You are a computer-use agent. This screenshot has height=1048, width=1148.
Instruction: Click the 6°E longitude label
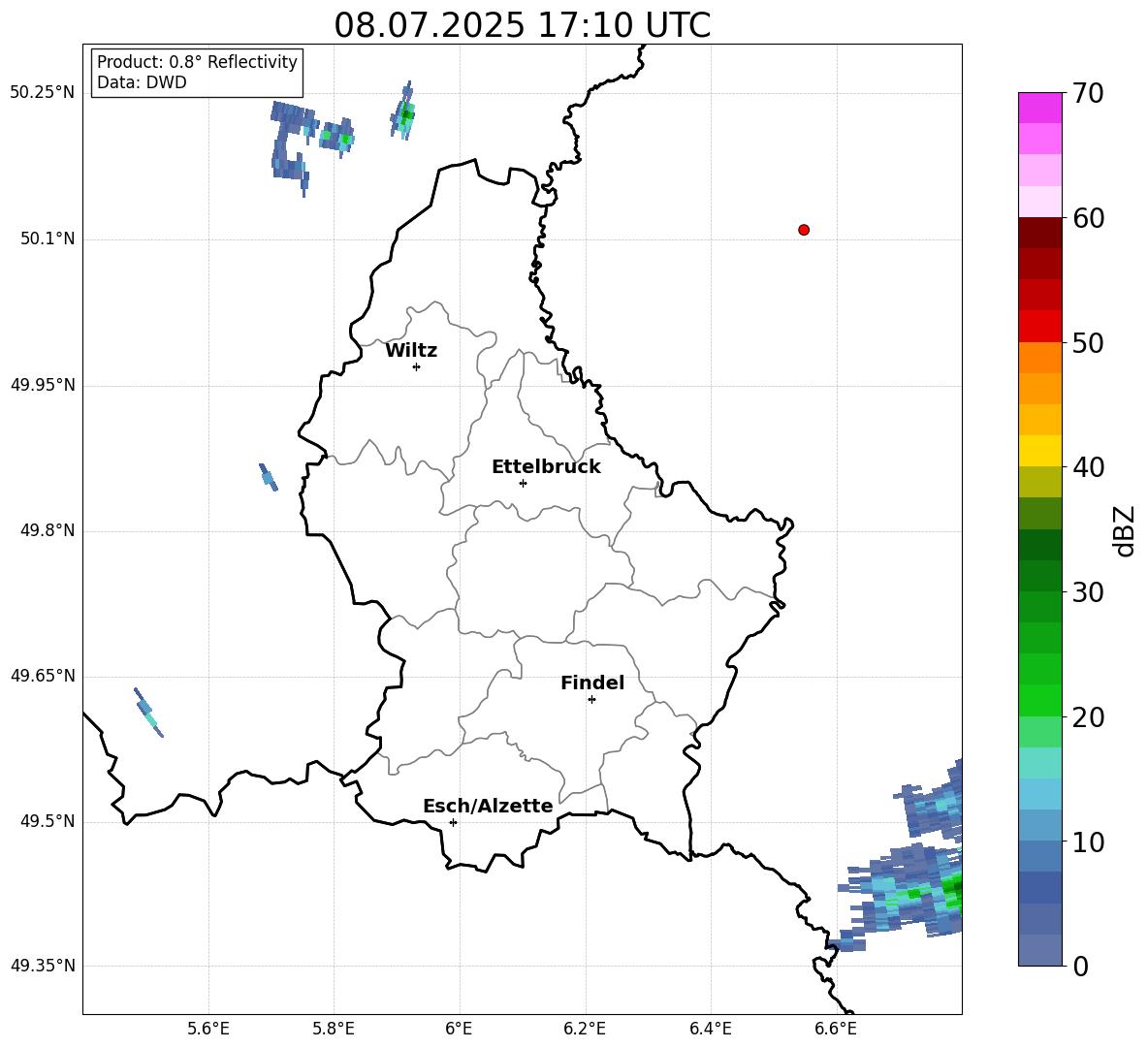click(x=459, y=1029)
